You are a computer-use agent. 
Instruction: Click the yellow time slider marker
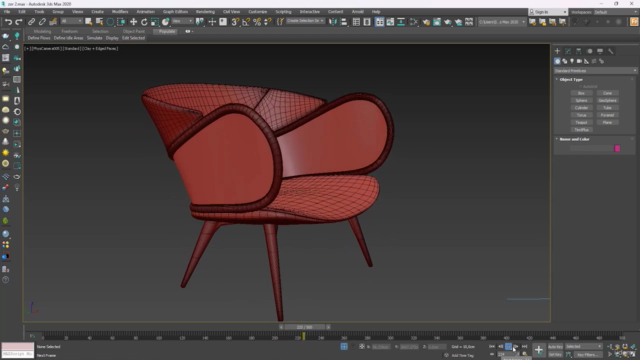(x=303, y=336)
